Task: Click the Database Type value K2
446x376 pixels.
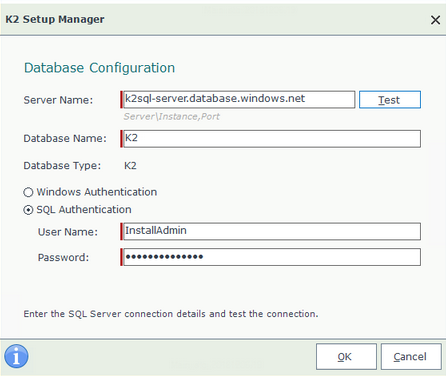Action: [x=130, y=166]
